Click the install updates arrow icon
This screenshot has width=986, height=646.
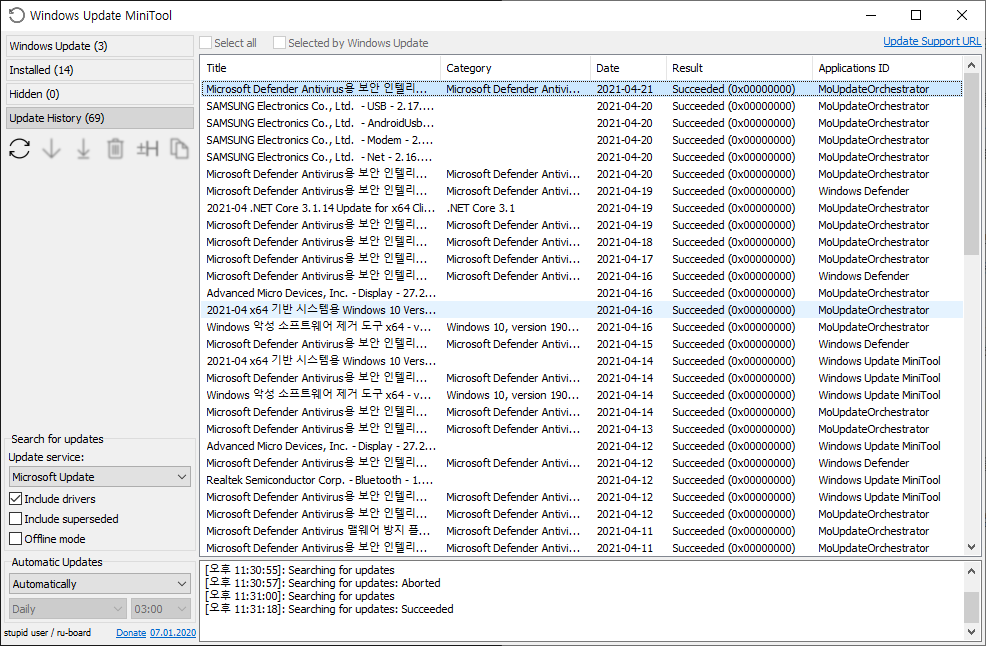click(x=83, y=148)
